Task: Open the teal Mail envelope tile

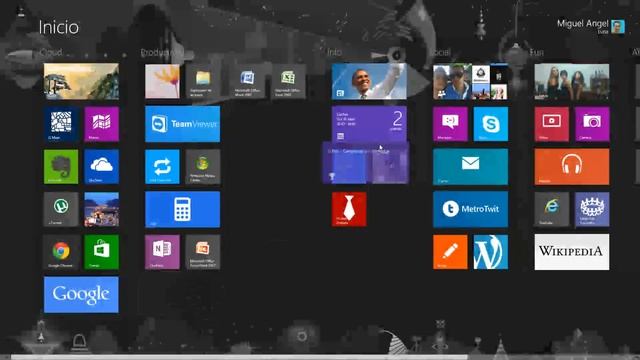Action: [x=471, y=167]
